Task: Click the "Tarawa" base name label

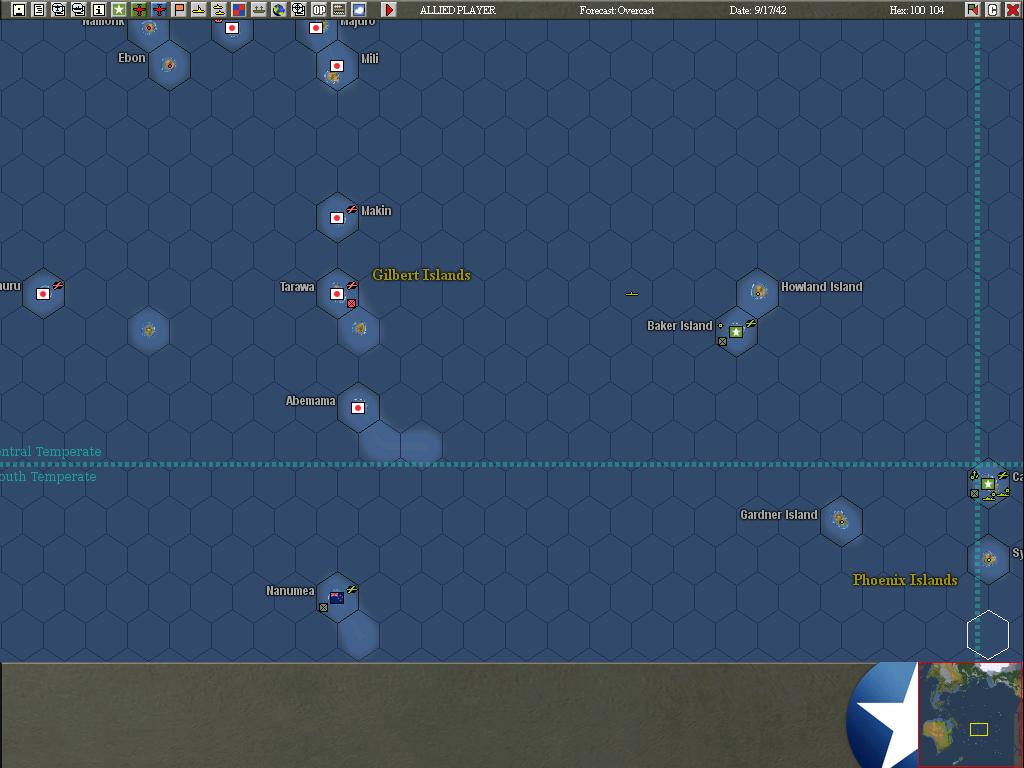Action: click(x=297, y=287)
